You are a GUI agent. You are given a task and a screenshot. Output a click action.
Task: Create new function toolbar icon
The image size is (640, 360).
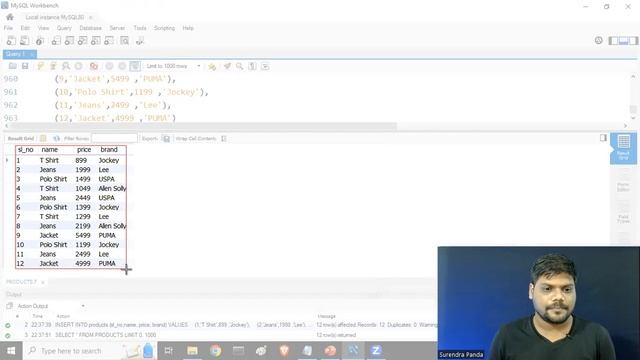[109, 41]
